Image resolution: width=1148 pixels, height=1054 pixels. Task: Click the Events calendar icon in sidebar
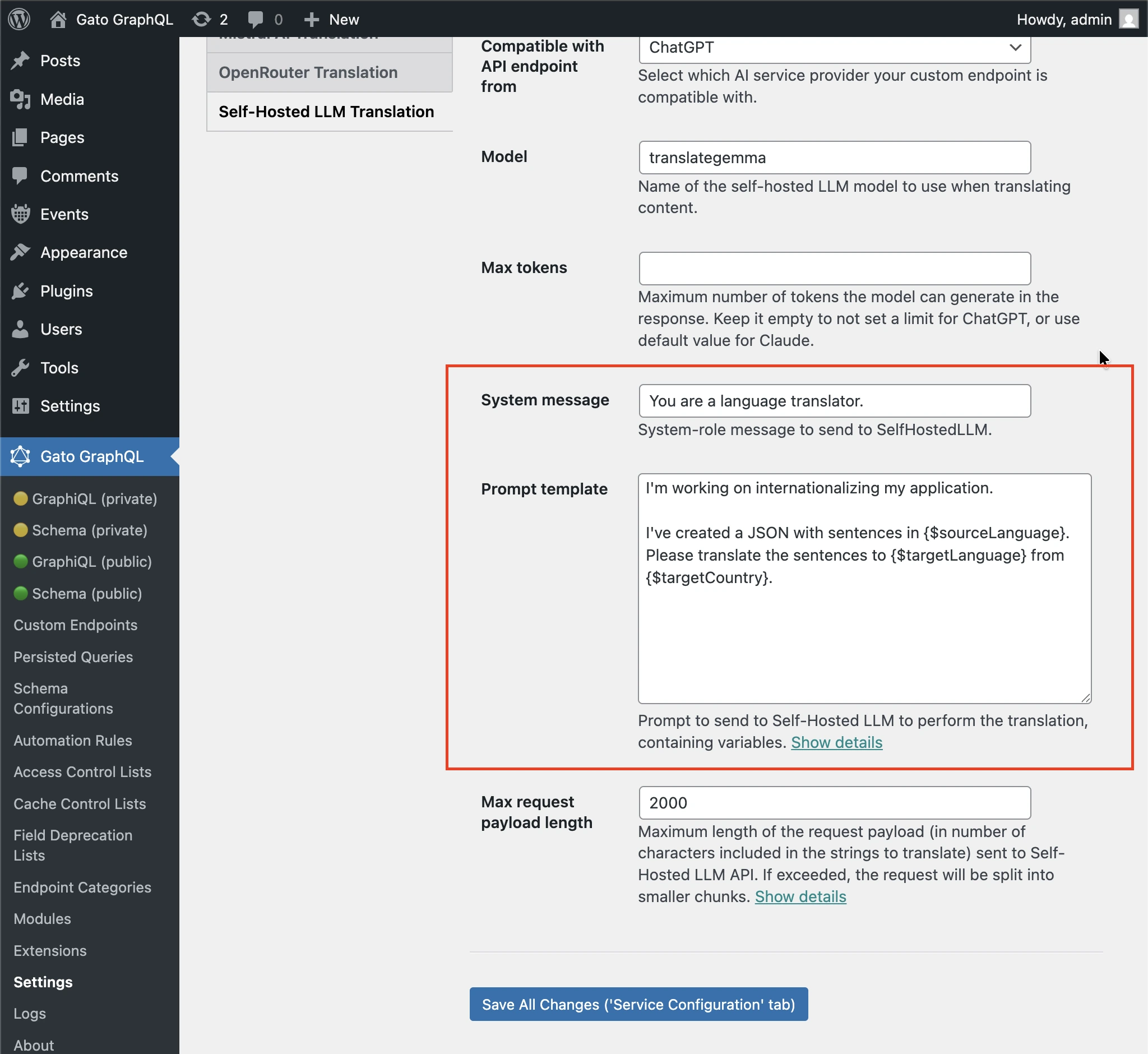click(21, 214)
